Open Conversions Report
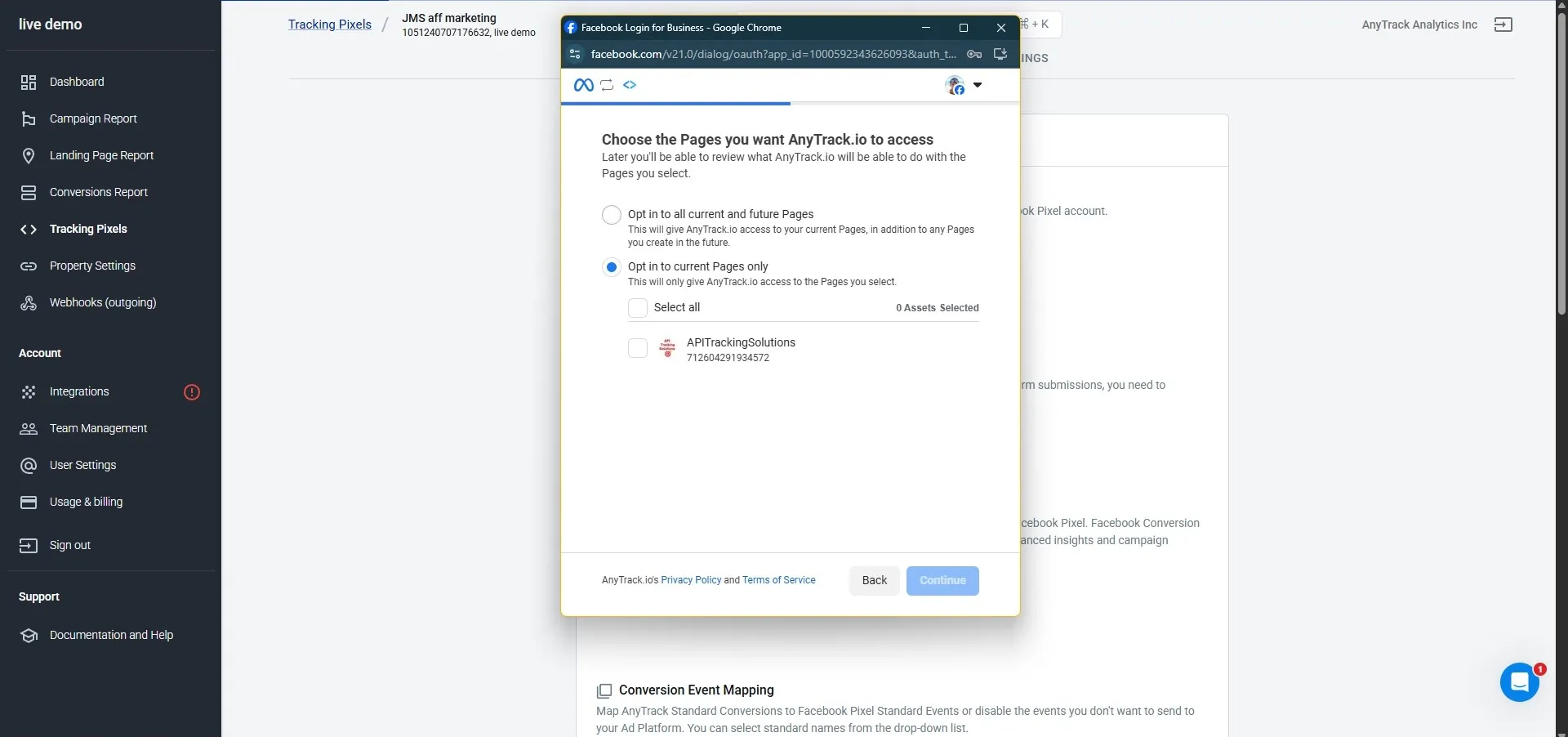 pyautogui.click(x=99, y=192)
